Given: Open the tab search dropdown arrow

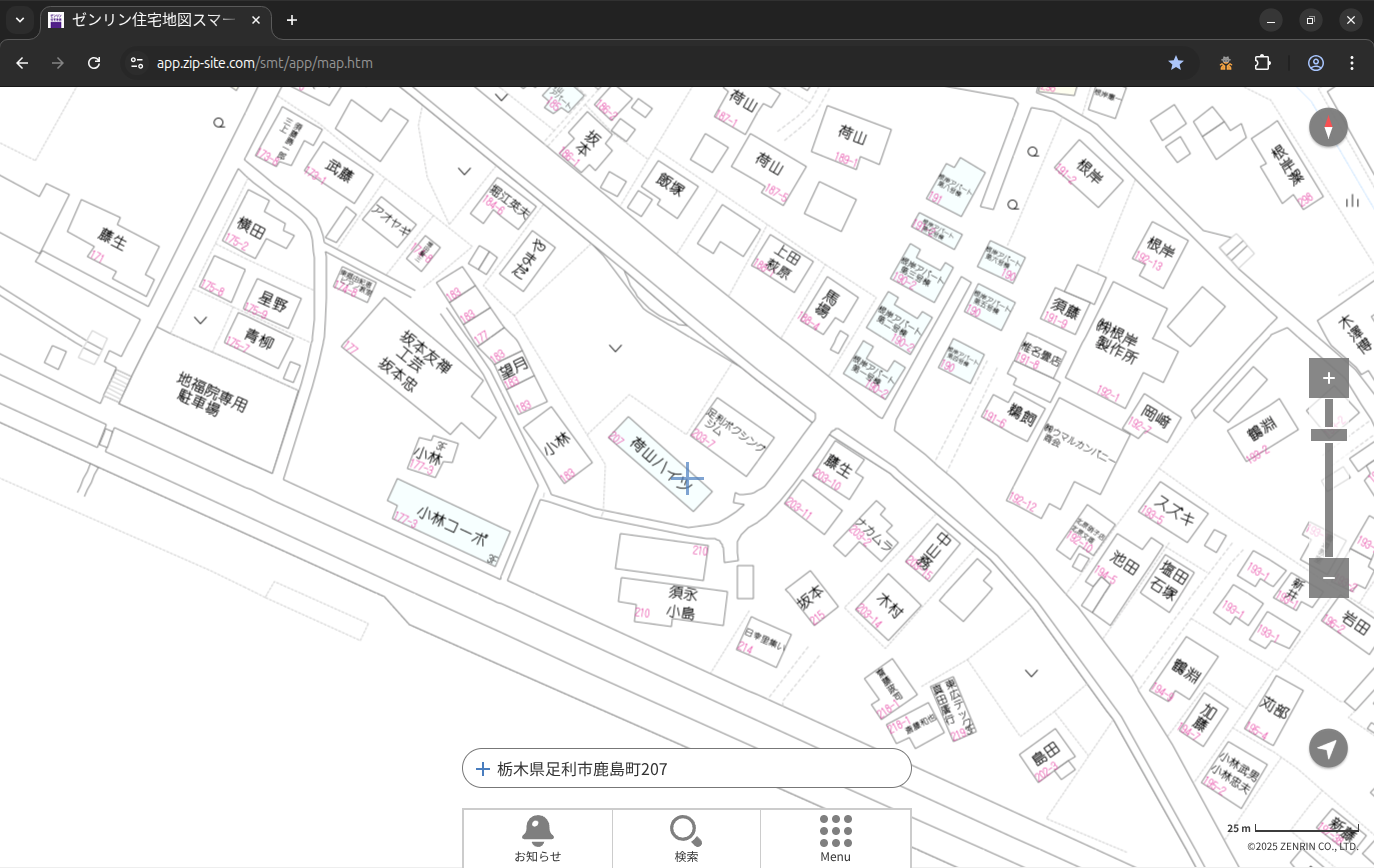Looking at the screenshot, I should [19, 20].
